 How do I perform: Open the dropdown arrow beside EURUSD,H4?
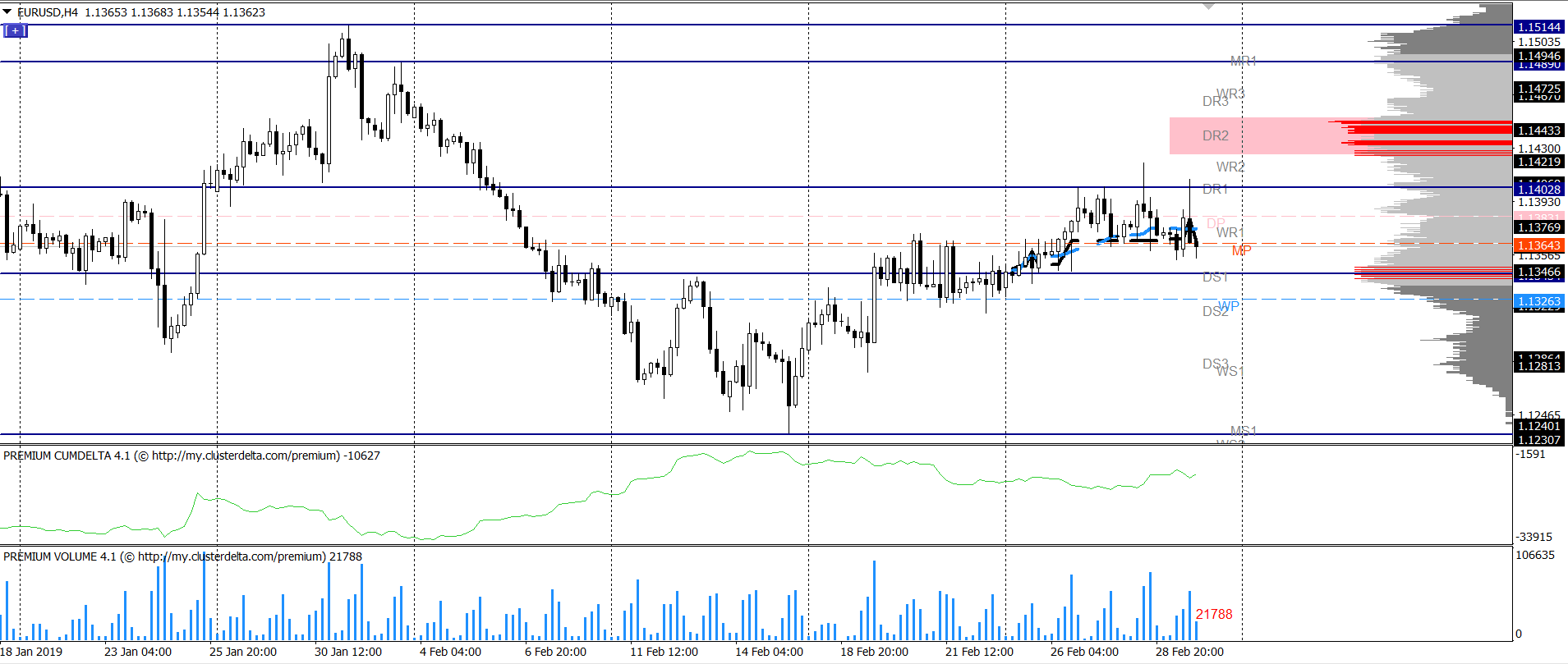coord(7,12)
